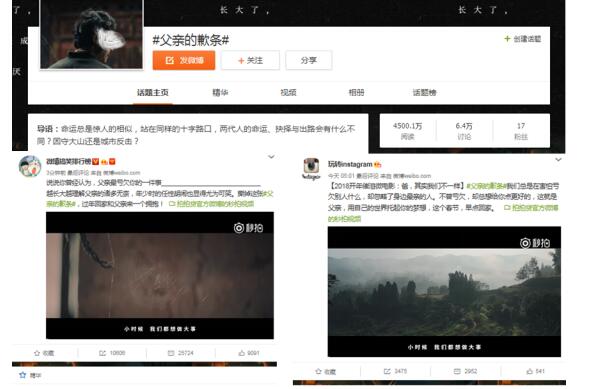Image resolution: width=614 pixels, height=389 pixels.
Task: Expand chevron menu on 玩转instagram post
Action: [558, 160]
